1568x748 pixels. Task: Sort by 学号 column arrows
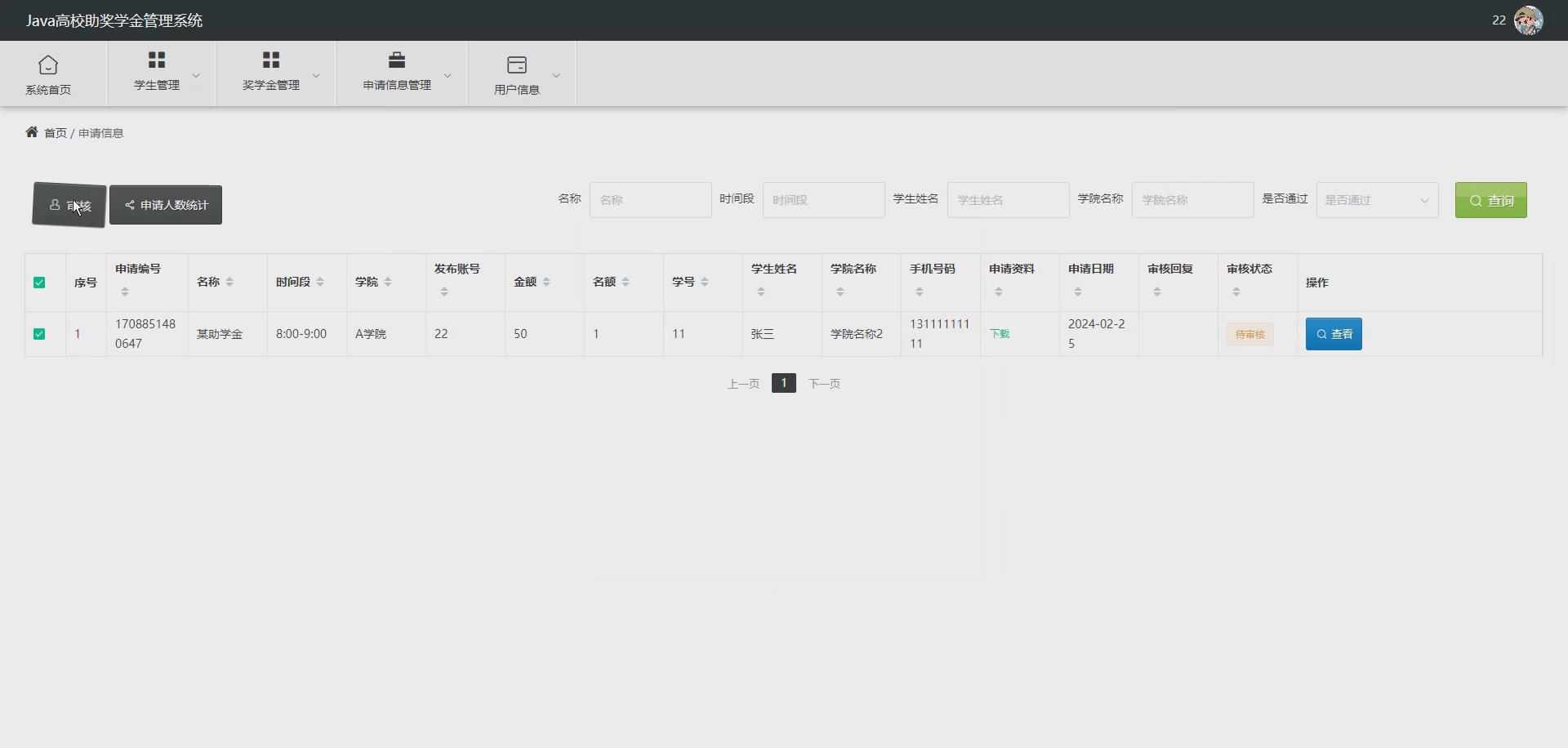click(705, 282)
